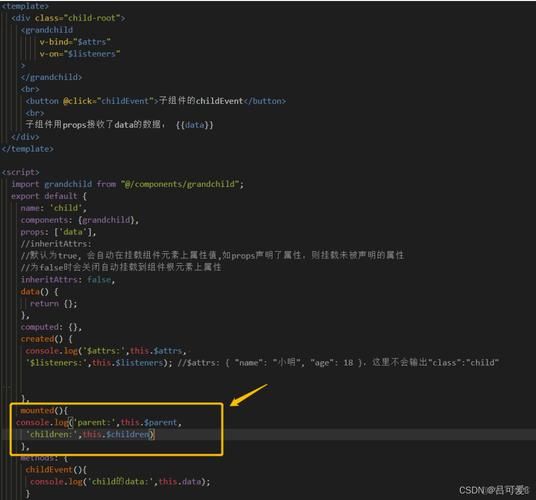Click this.$listeners in the created hook
536x500 pixels.
pyautogui.click(x=128, y=363)
